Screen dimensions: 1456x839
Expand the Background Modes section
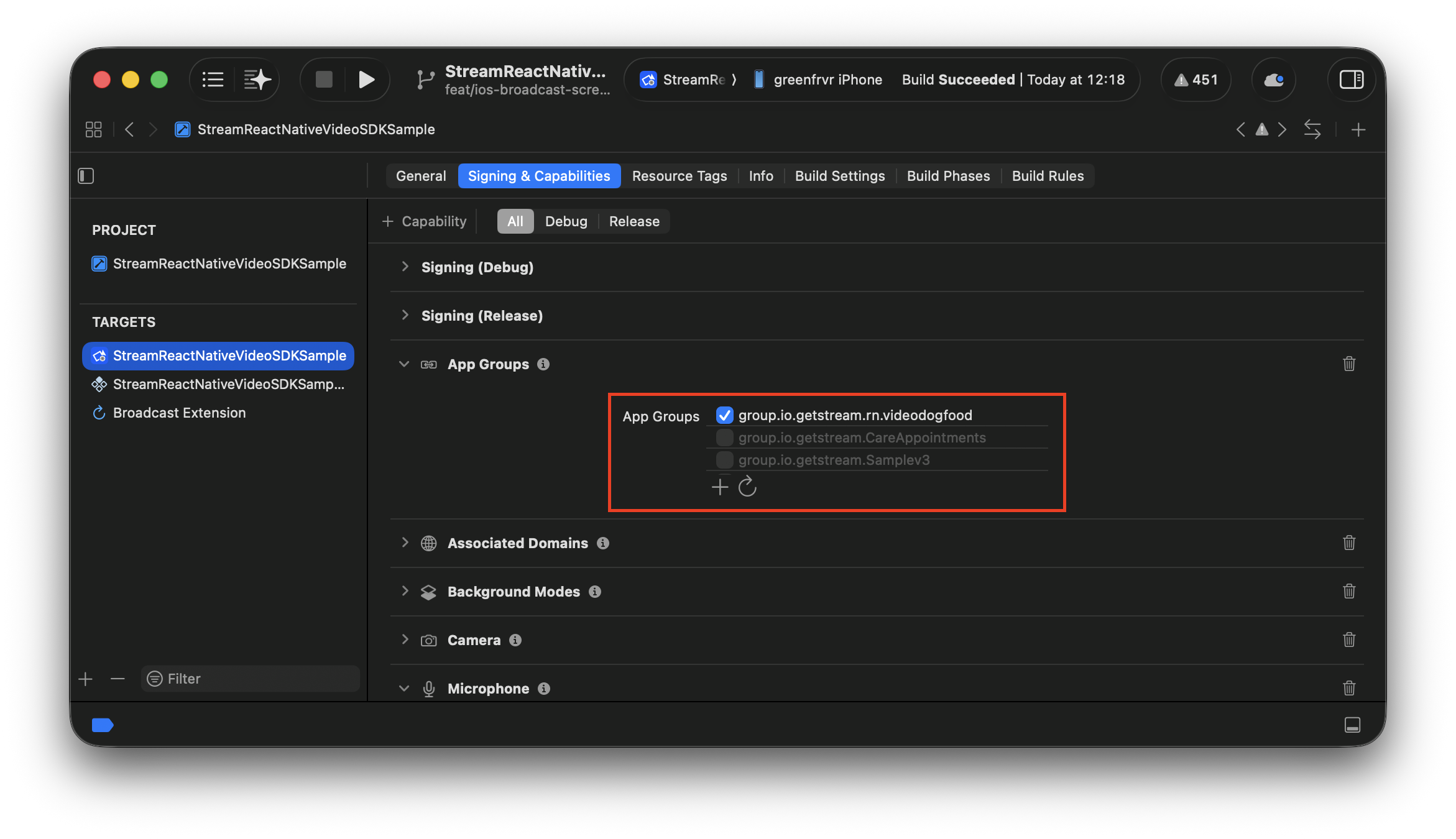(405, 591)
